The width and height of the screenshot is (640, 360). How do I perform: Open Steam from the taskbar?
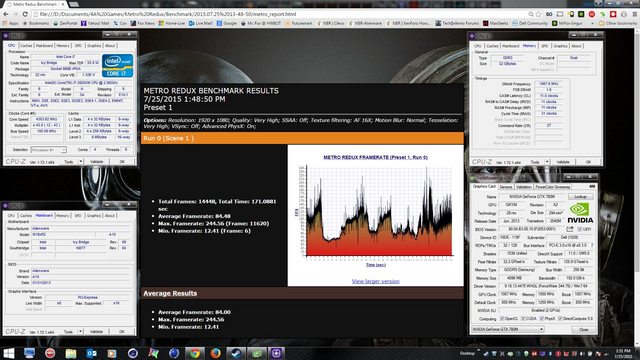click(236, 353)
